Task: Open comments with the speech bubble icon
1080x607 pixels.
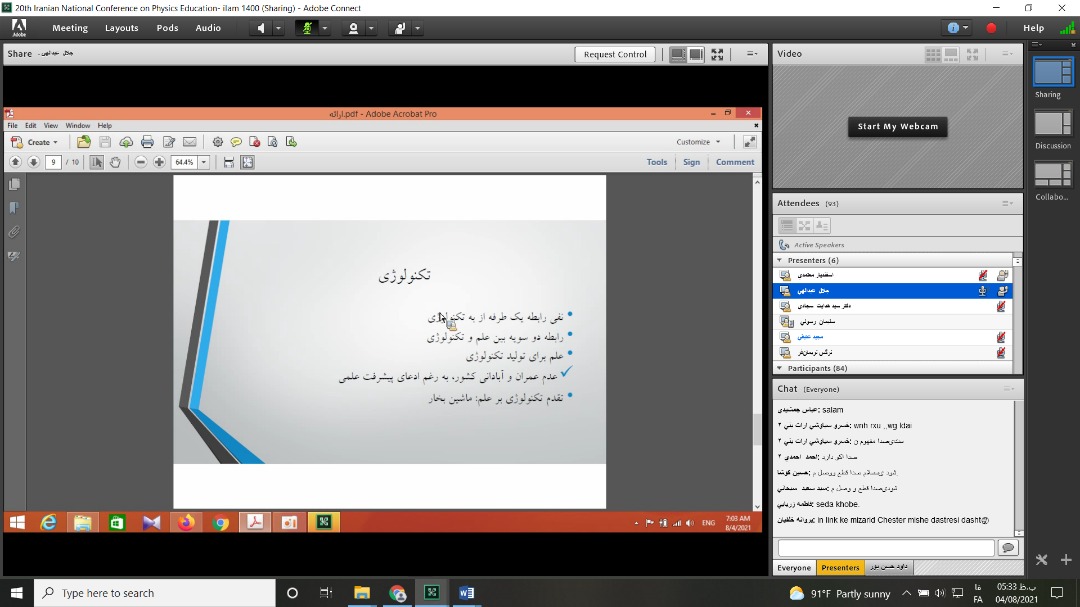Action: (x=236, y=142)
